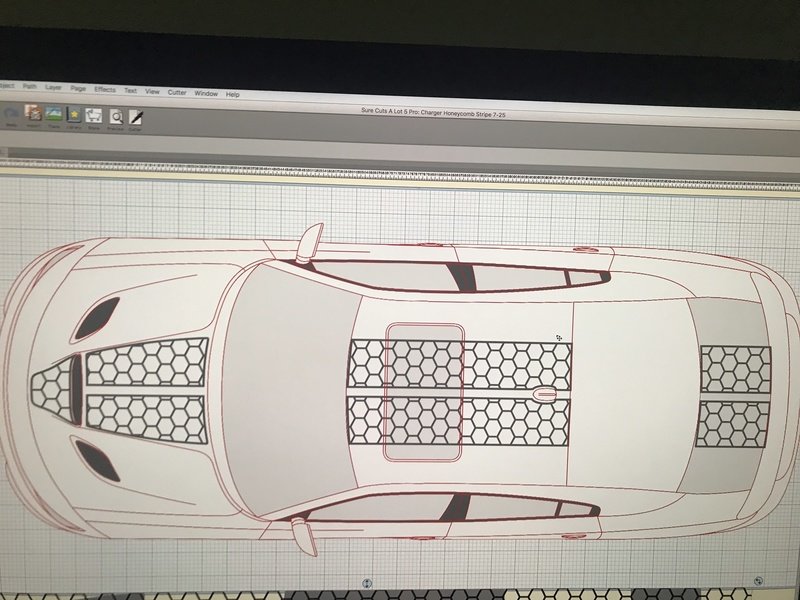Select the top driver-side mirror shape
Viewport: 800px width, 600px height.
tap(310, 242)
